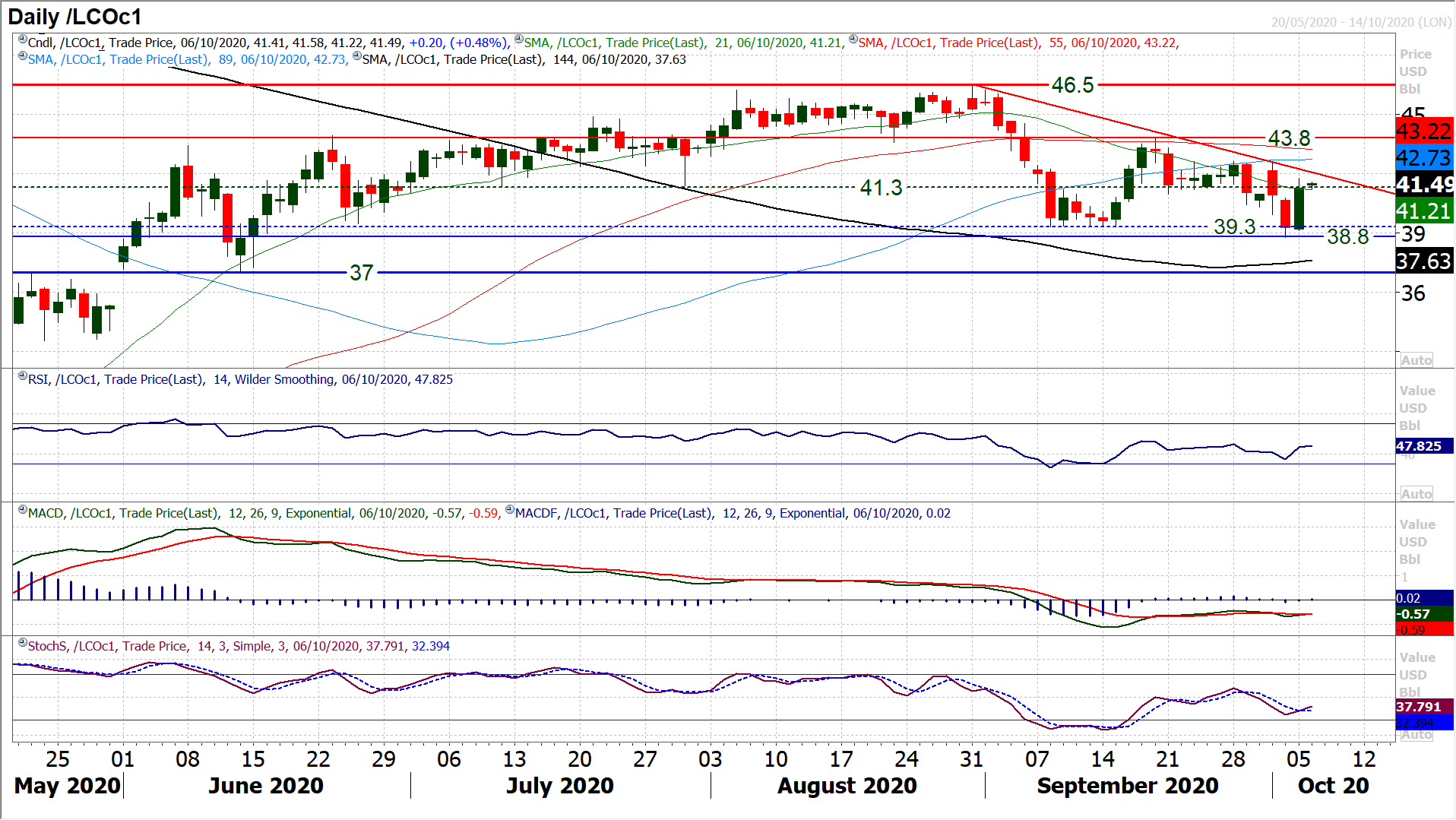The width and height of the screenshot is (1456, 820).
Task: Toggle Auto scale on price panel
Action: (1416, 360)
